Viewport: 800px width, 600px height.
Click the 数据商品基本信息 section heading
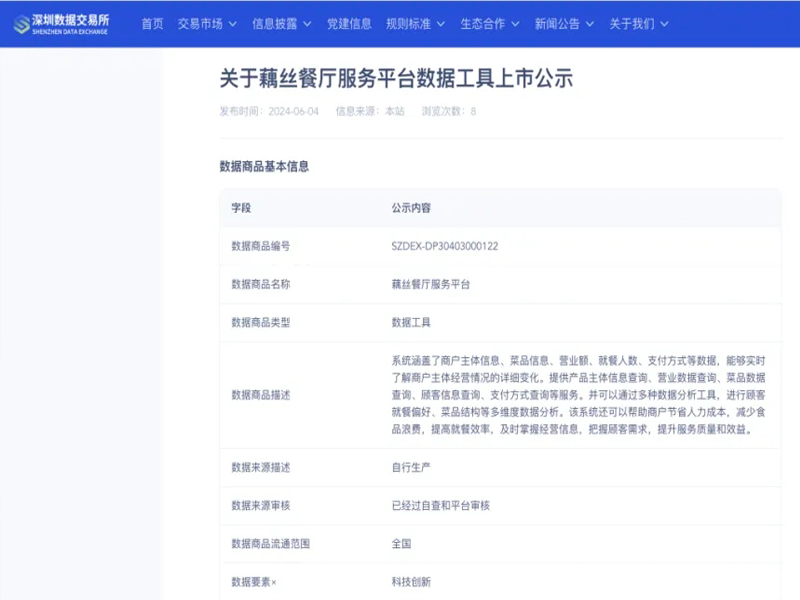(x=264, y=167)
